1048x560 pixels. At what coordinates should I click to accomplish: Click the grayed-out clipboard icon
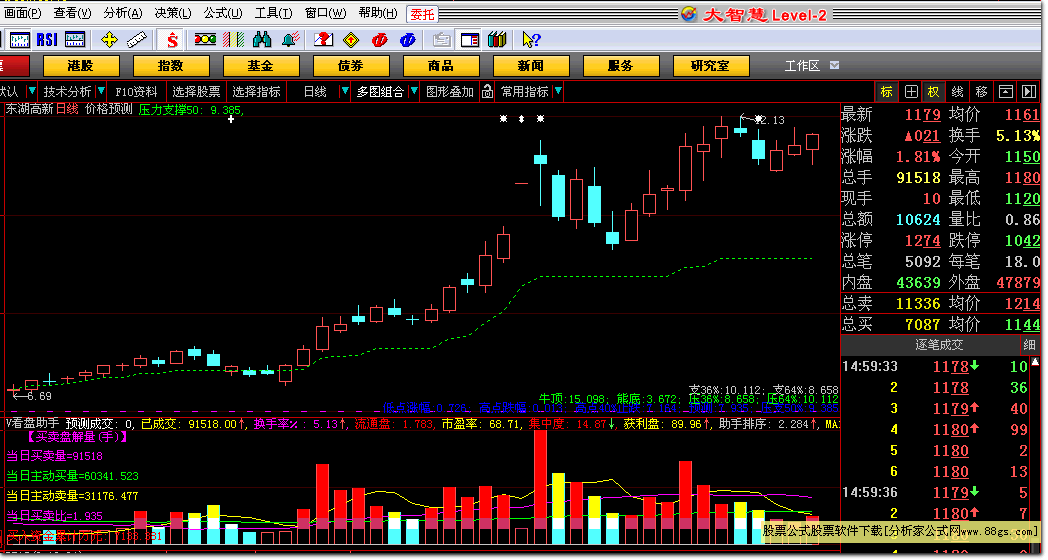click(x=441, y=40)
